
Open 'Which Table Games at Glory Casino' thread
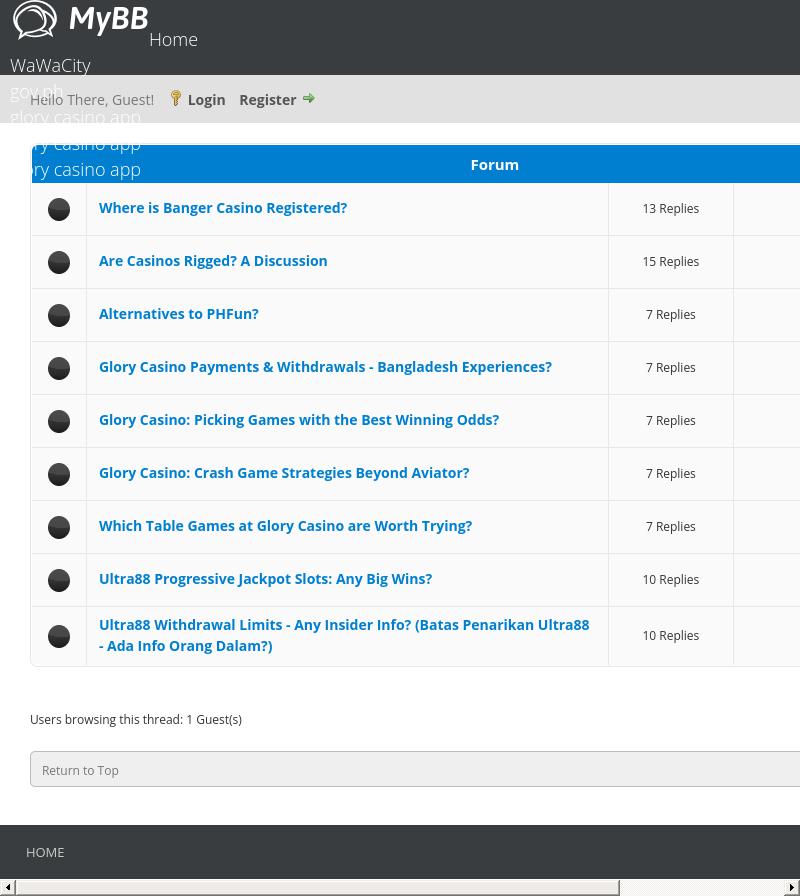[x=285, y=526]
